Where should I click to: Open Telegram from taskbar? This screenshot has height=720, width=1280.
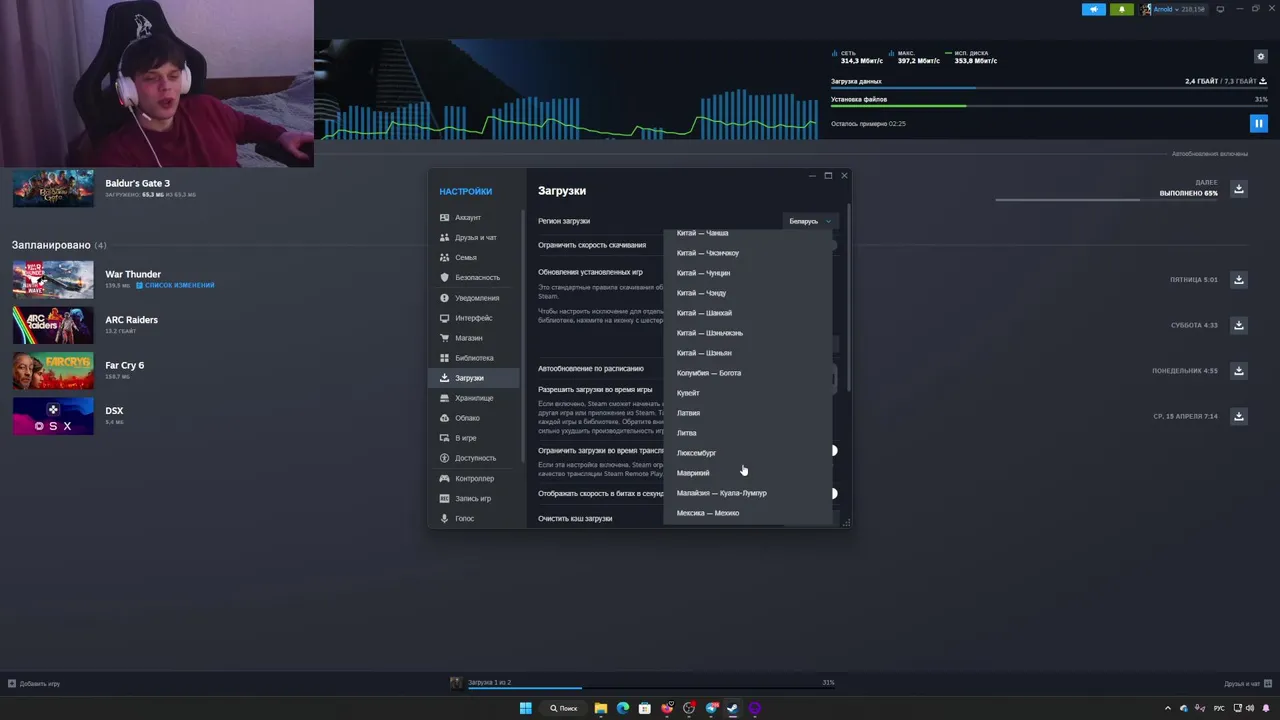[x=711, y=708]
